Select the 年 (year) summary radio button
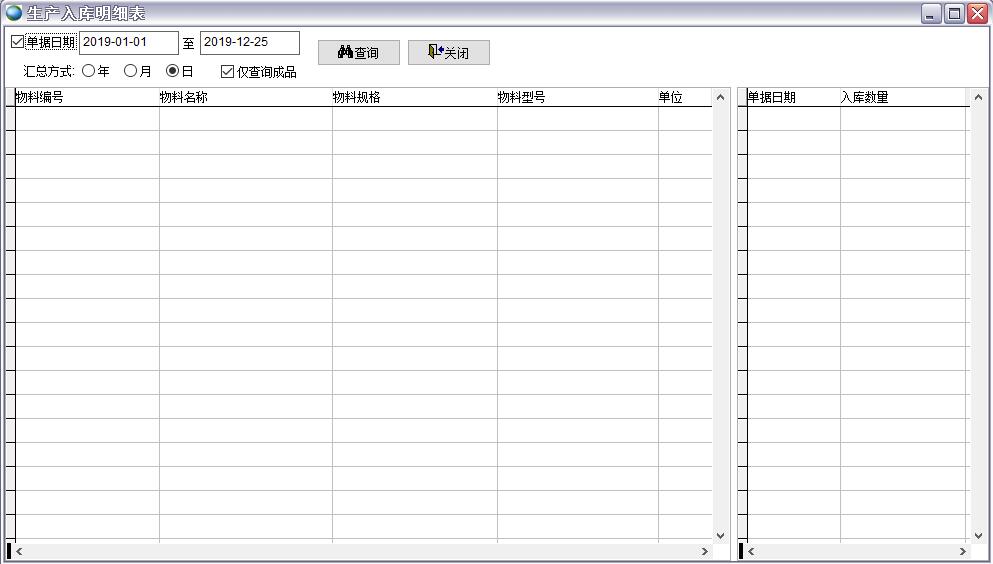This screenshot has width=993, height=564. (x=89, y=71)
